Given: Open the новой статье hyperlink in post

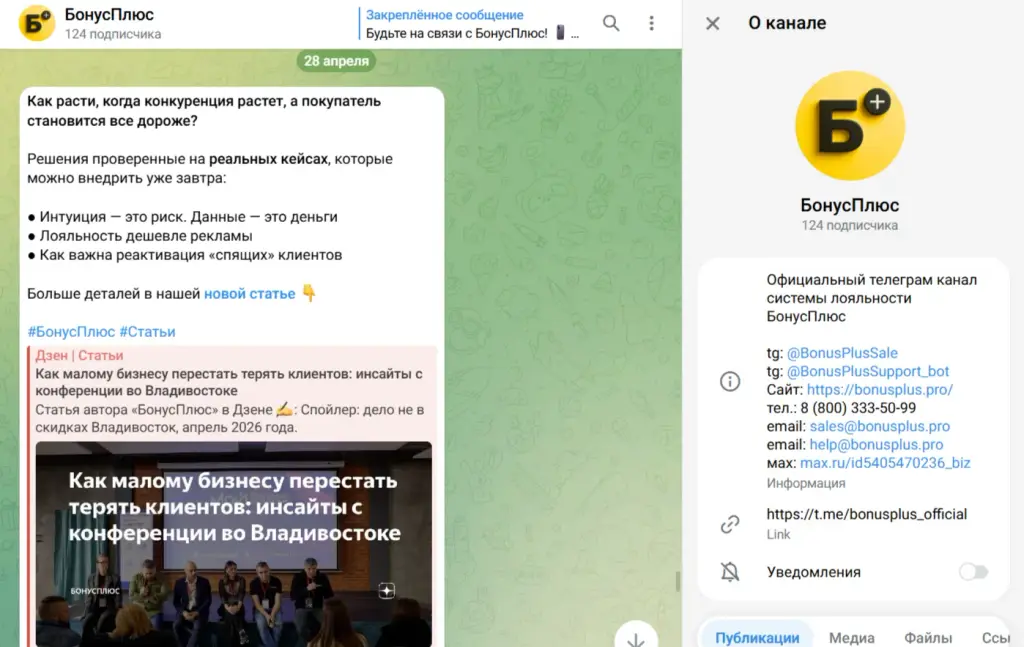Looking at the screenshot, I should [249, 294].
